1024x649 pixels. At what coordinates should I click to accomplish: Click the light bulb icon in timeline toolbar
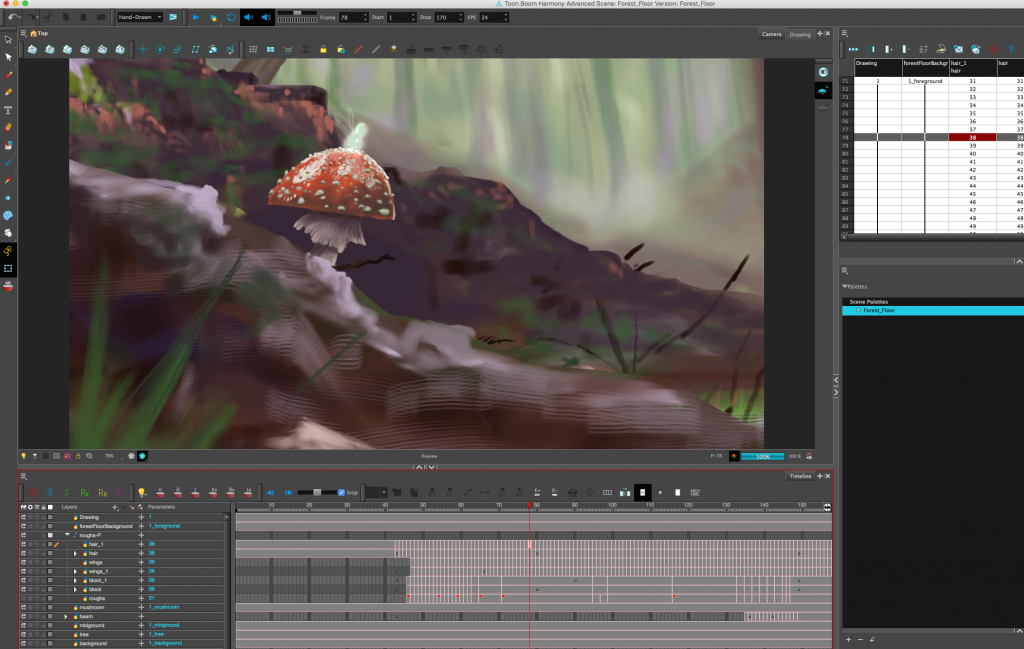pos(142,492)
